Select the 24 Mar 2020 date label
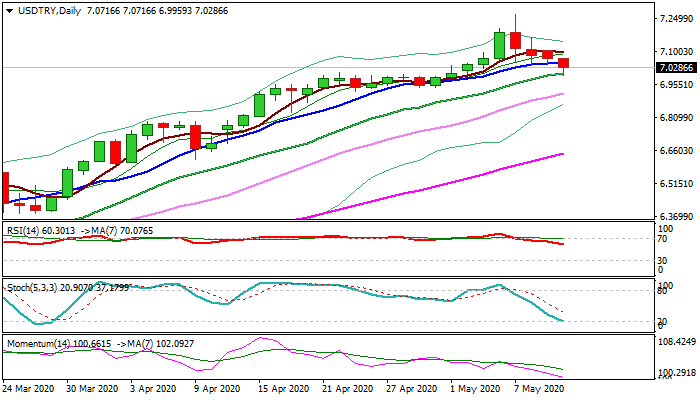The image size is (700, 400). click(x=29, y=389)
